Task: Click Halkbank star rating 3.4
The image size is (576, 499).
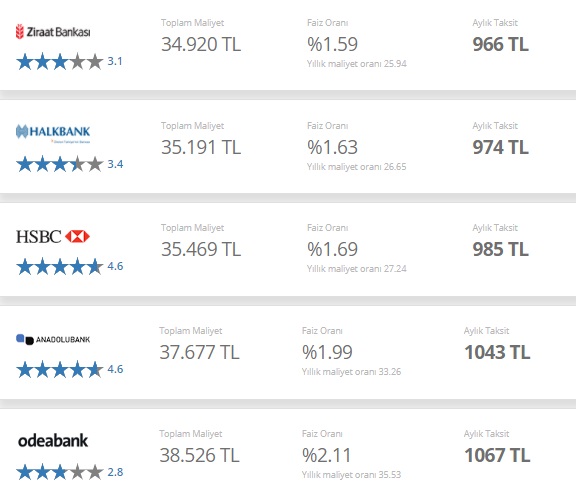Action: coord(70,164)
